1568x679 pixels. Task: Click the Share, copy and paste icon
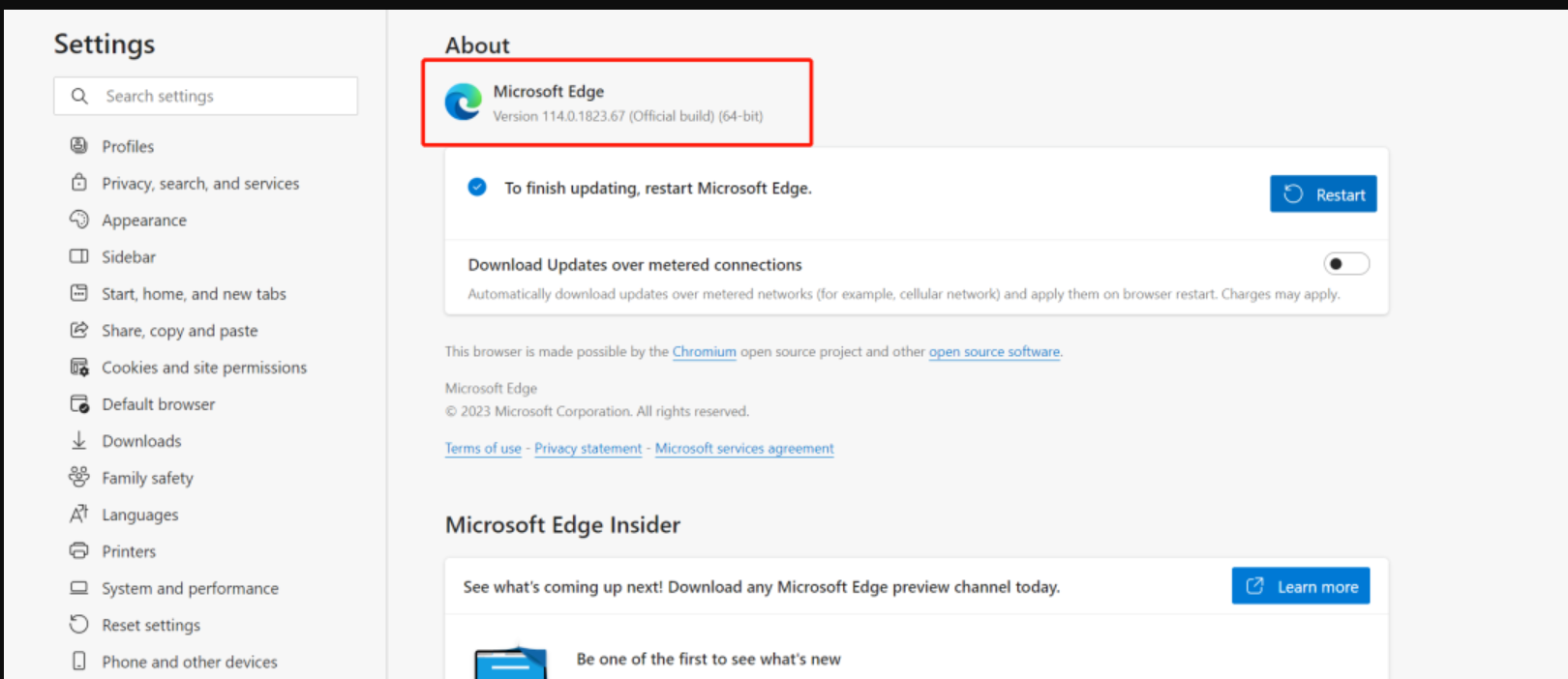point(78,330)
